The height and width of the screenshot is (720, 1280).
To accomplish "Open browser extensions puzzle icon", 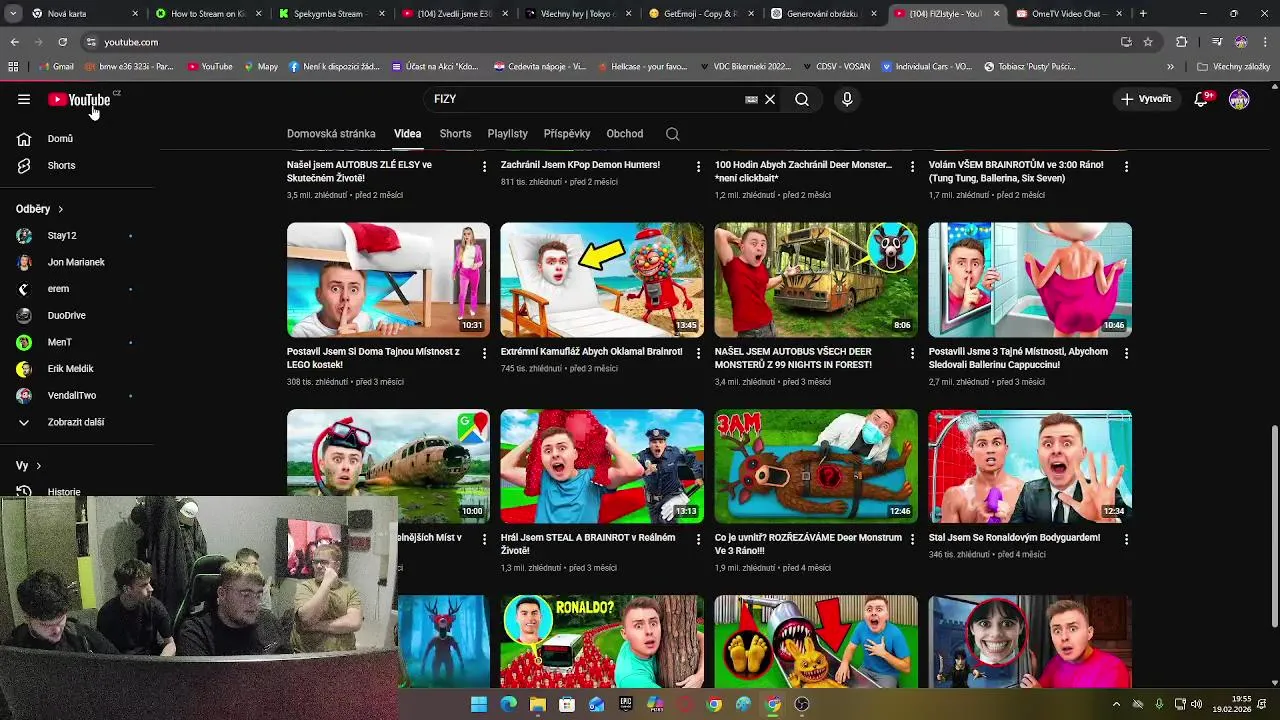I will pyautogui.click(x=1182, y=42).
